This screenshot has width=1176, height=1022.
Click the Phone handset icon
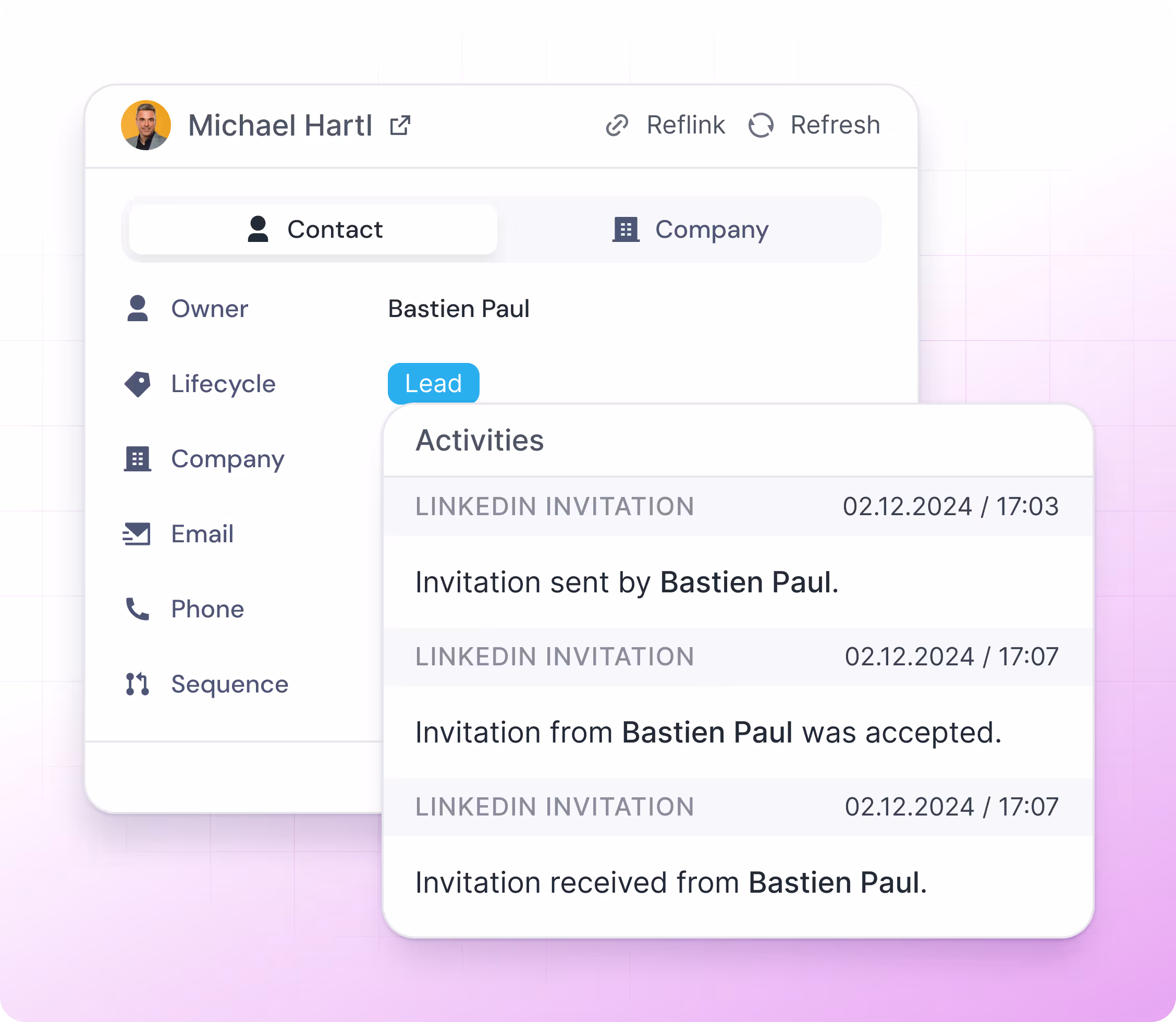coord(138,609)
